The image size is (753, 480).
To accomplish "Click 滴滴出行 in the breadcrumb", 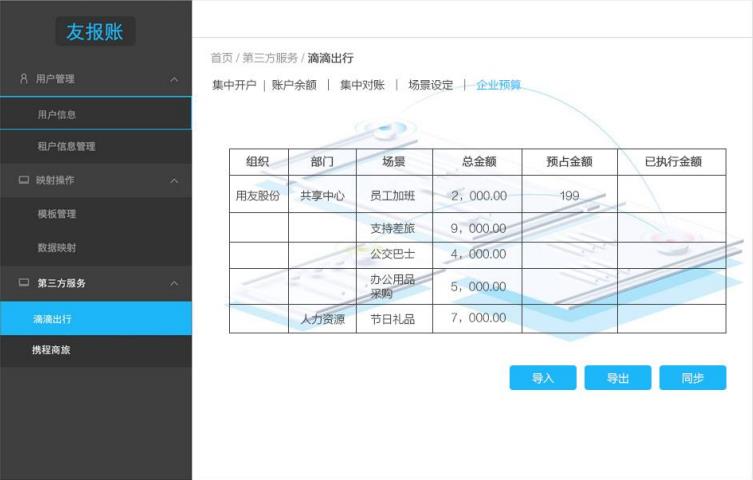I will tap(330, 58).
